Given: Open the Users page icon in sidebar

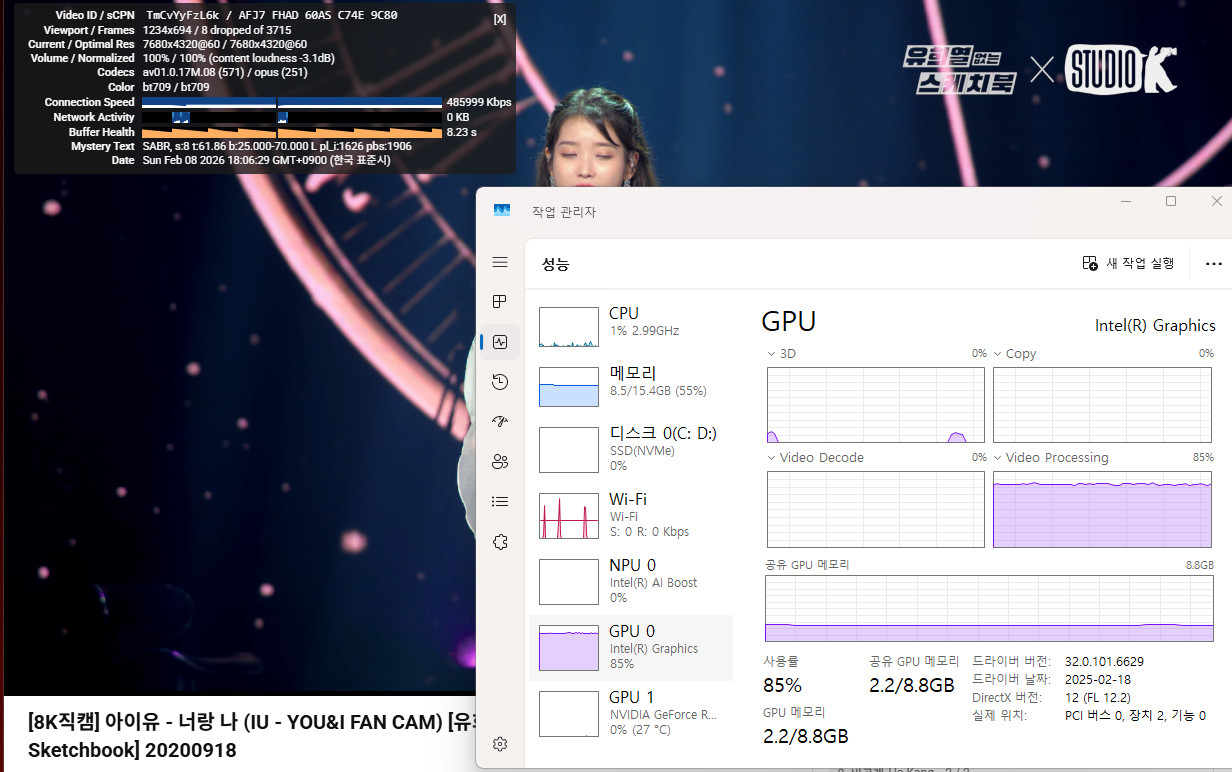Looking at the screenshot, I should 500,462.
